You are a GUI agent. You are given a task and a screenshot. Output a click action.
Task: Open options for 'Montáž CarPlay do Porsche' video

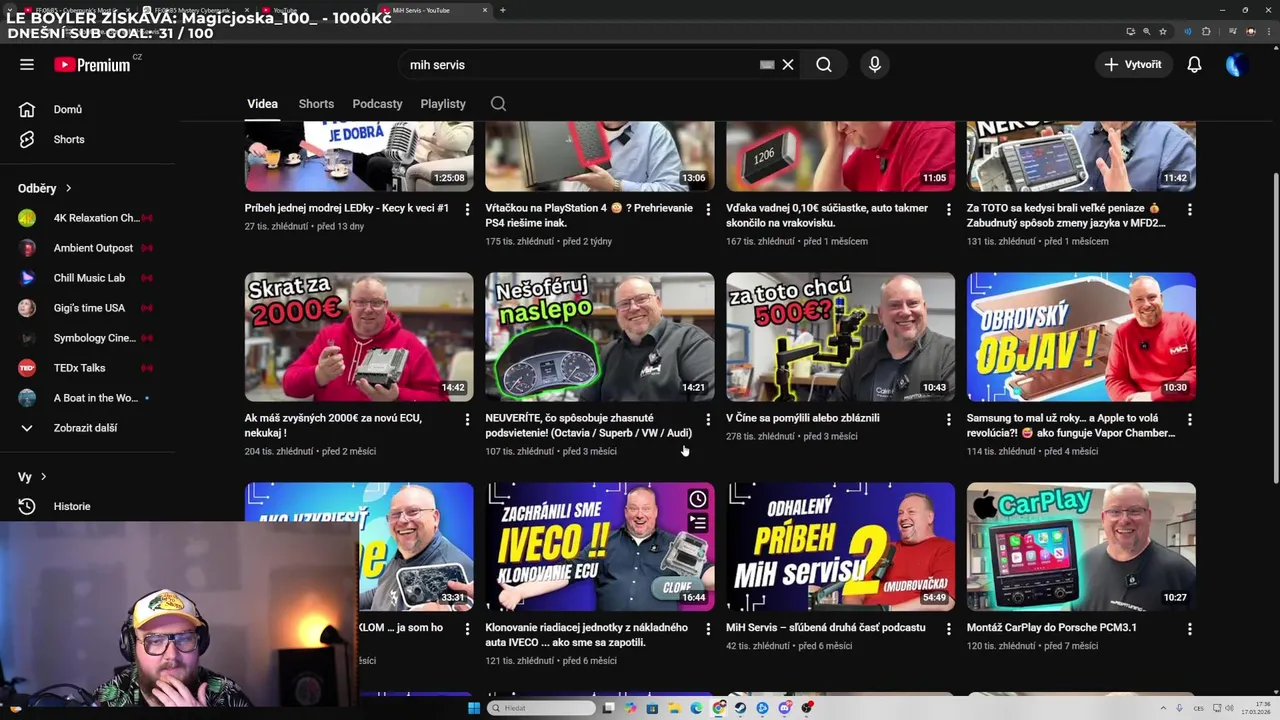pyautogui.click(x=1189, y=630)
